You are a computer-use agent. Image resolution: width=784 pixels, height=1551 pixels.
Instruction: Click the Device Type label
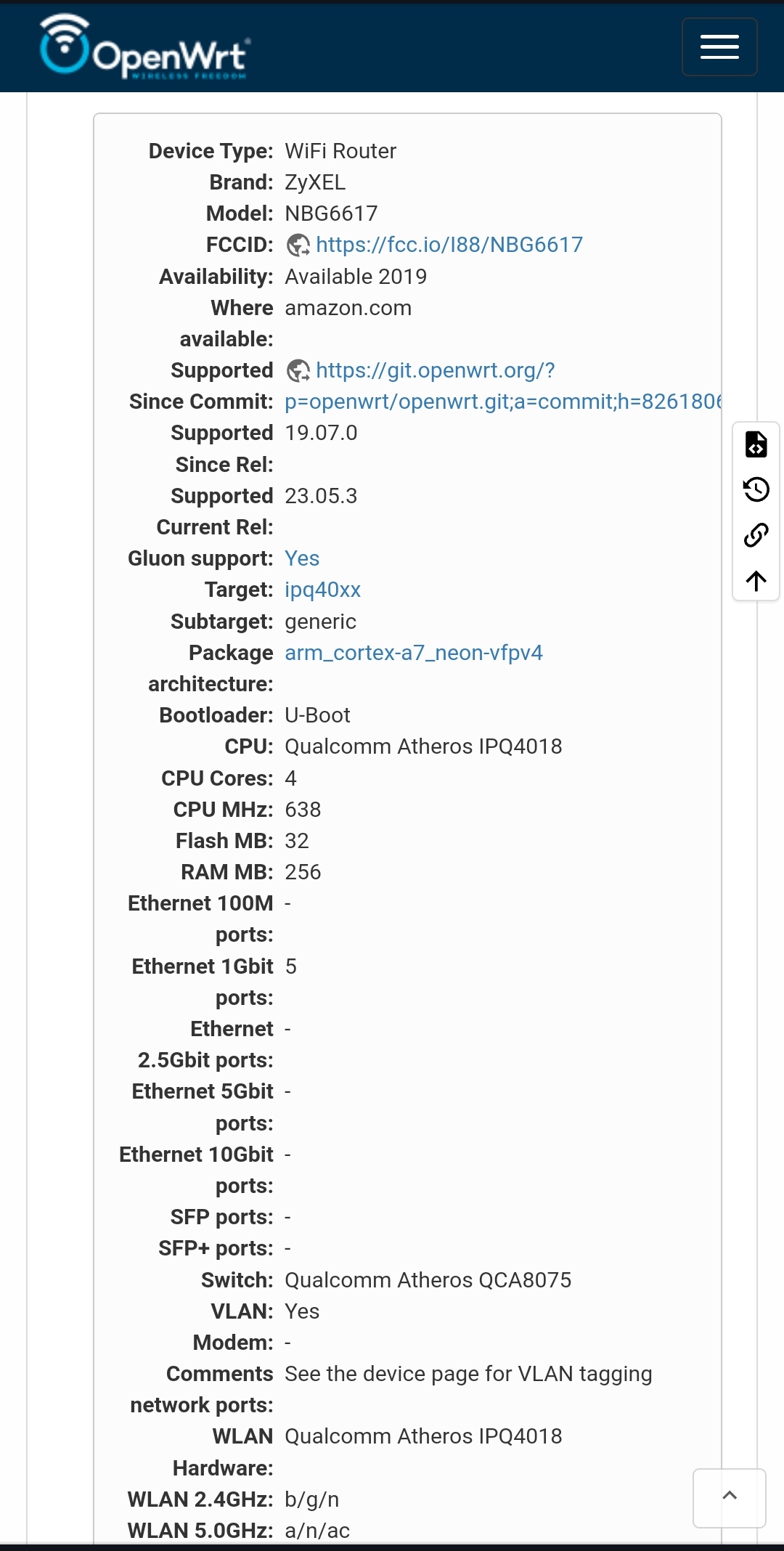coord(211,151)
